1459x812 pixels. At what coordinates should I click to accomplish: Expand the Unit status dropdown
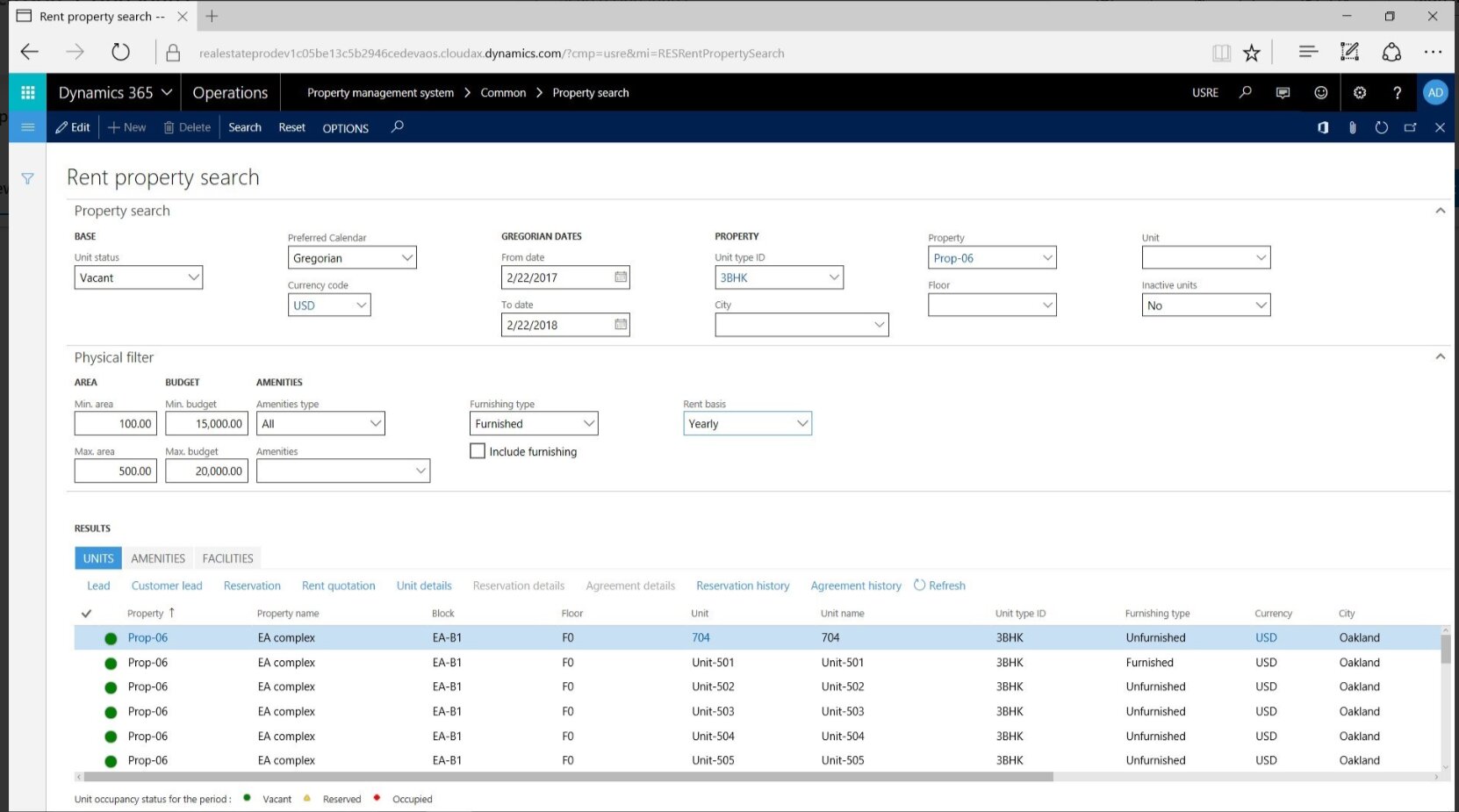(193, 277)
